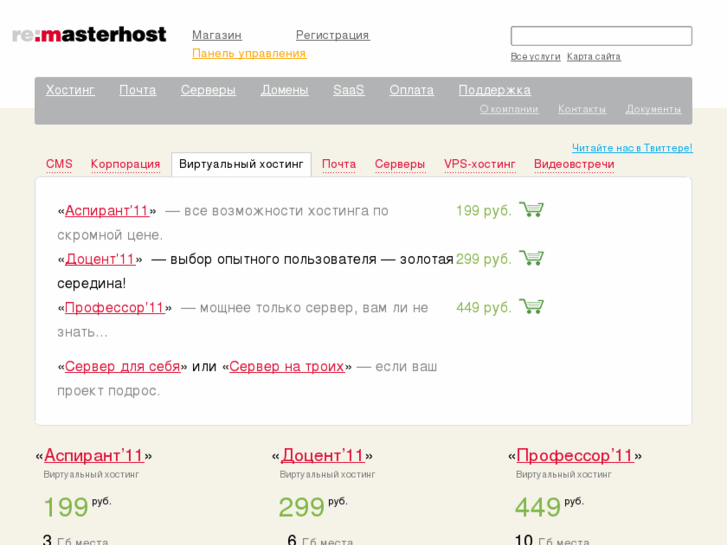Open the Почта item in the gray navigation bar
727x545 pixels.
point(138,90)
